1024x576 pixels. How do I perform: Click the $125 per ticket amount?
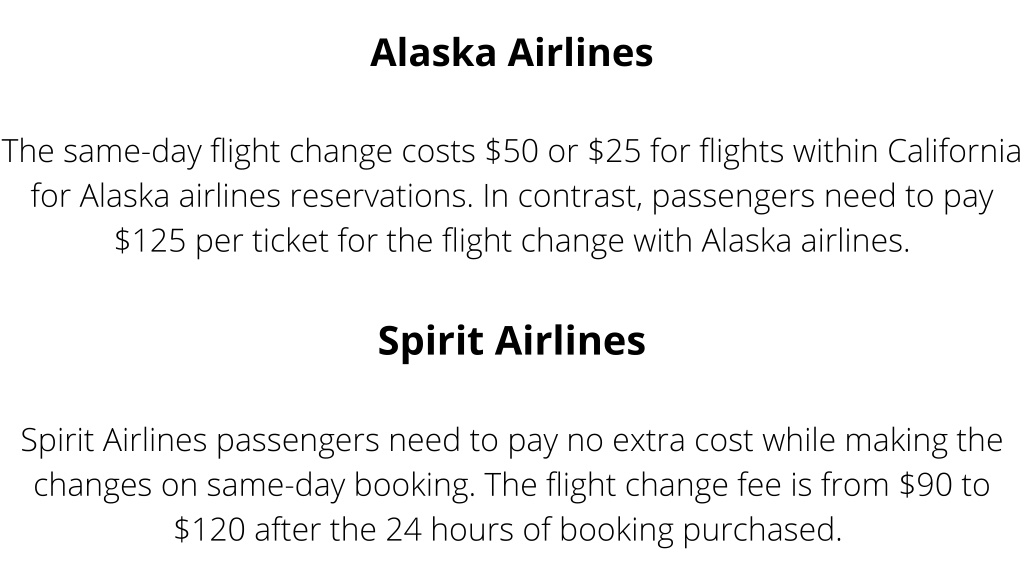click(150, 240)
